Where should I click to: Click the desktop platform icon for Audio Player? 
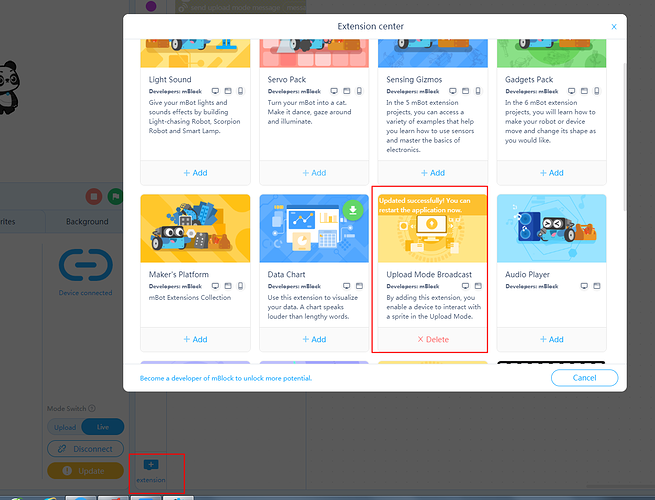point(584,286)
